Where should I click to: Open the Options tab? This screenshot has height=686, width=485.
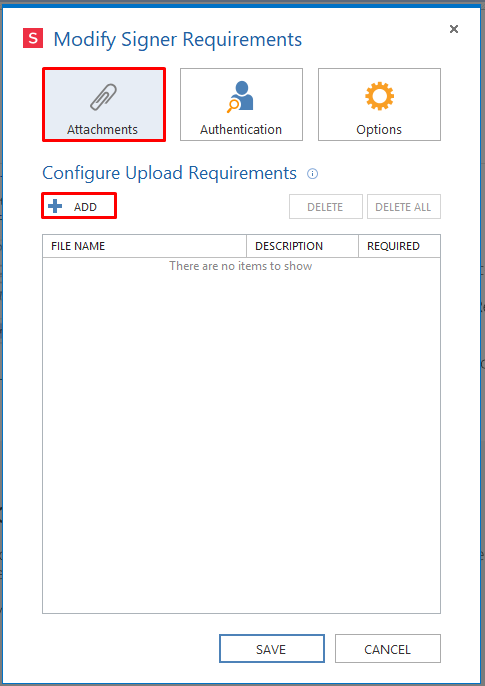pyautogui.click(x=379, y=104)
